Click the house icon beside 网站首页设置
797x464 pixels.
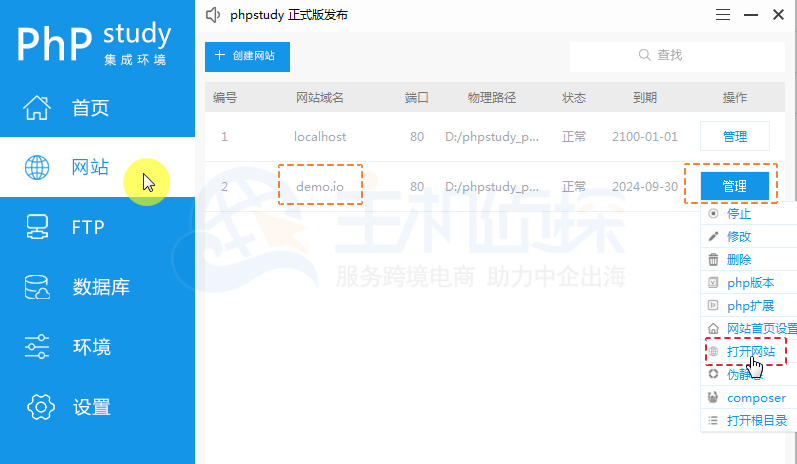click(x=713, y=329)
